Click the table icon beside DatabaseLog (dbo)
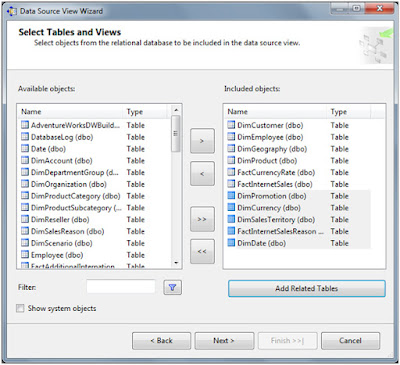This screenshot has width=400, height=365. click(25, 137)
